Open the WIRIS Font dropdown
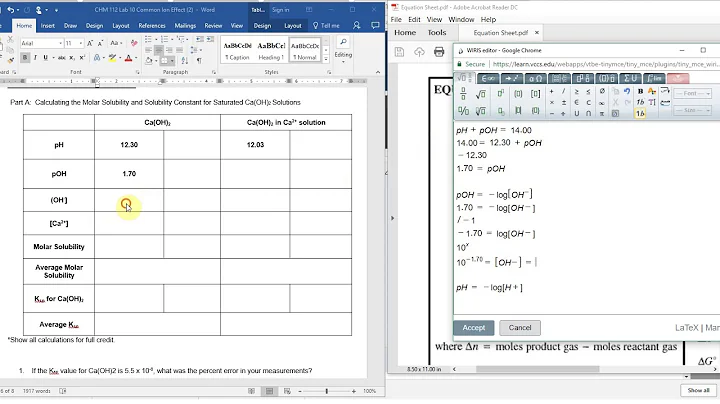This screenshot has width=720, height=404. 692,94
